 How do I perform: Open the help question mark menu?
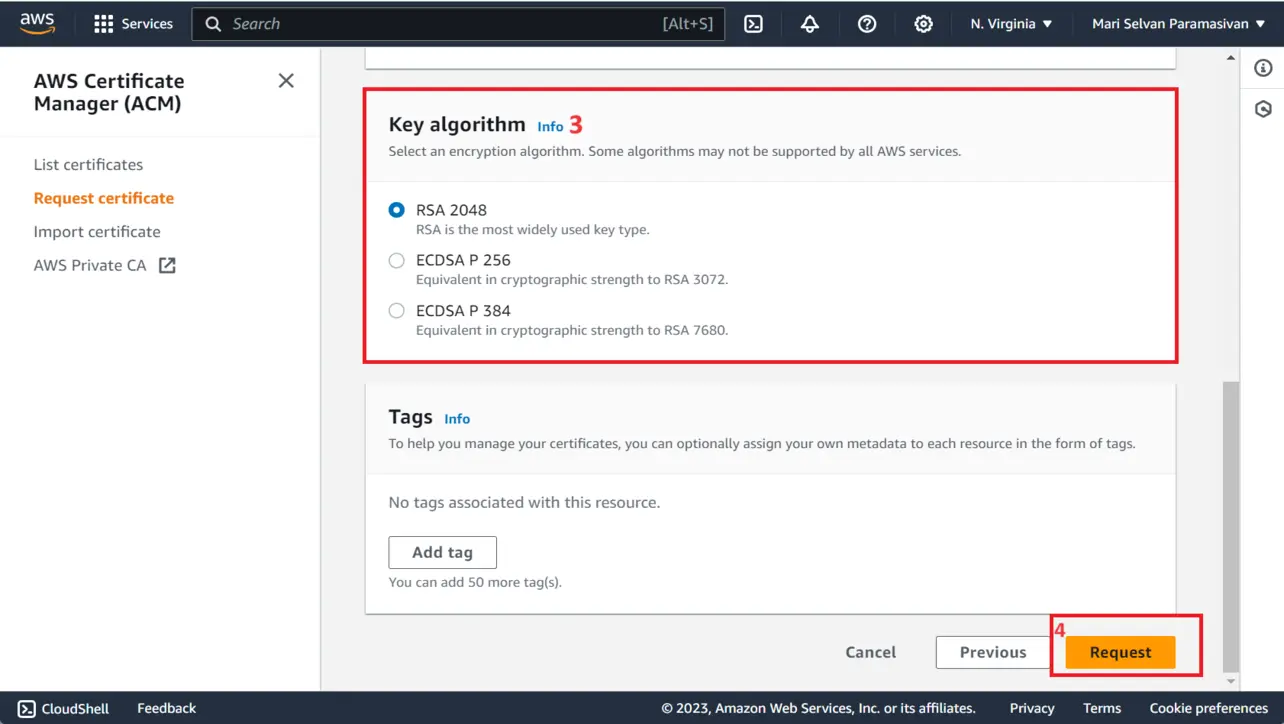[x=867, y=24]
